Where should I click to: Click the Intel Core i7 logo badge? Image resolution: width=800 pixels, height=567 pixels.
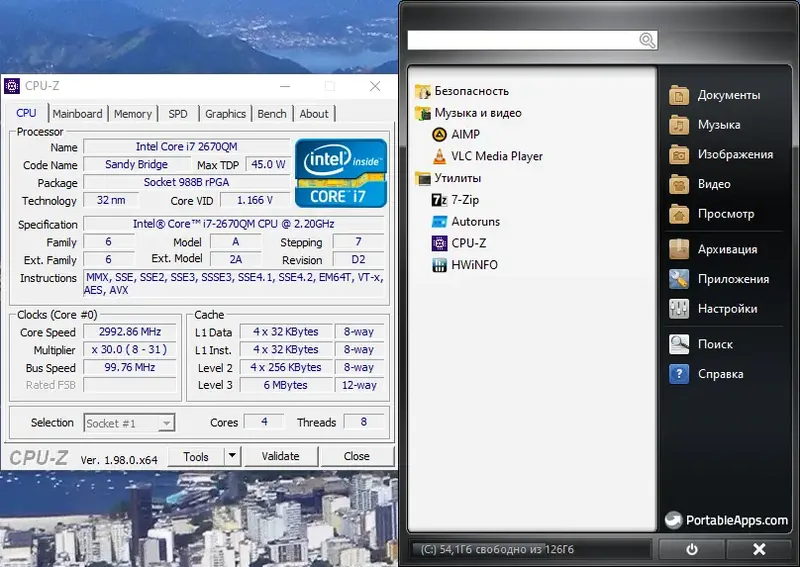pyautogui.click(x=341, y=173)
